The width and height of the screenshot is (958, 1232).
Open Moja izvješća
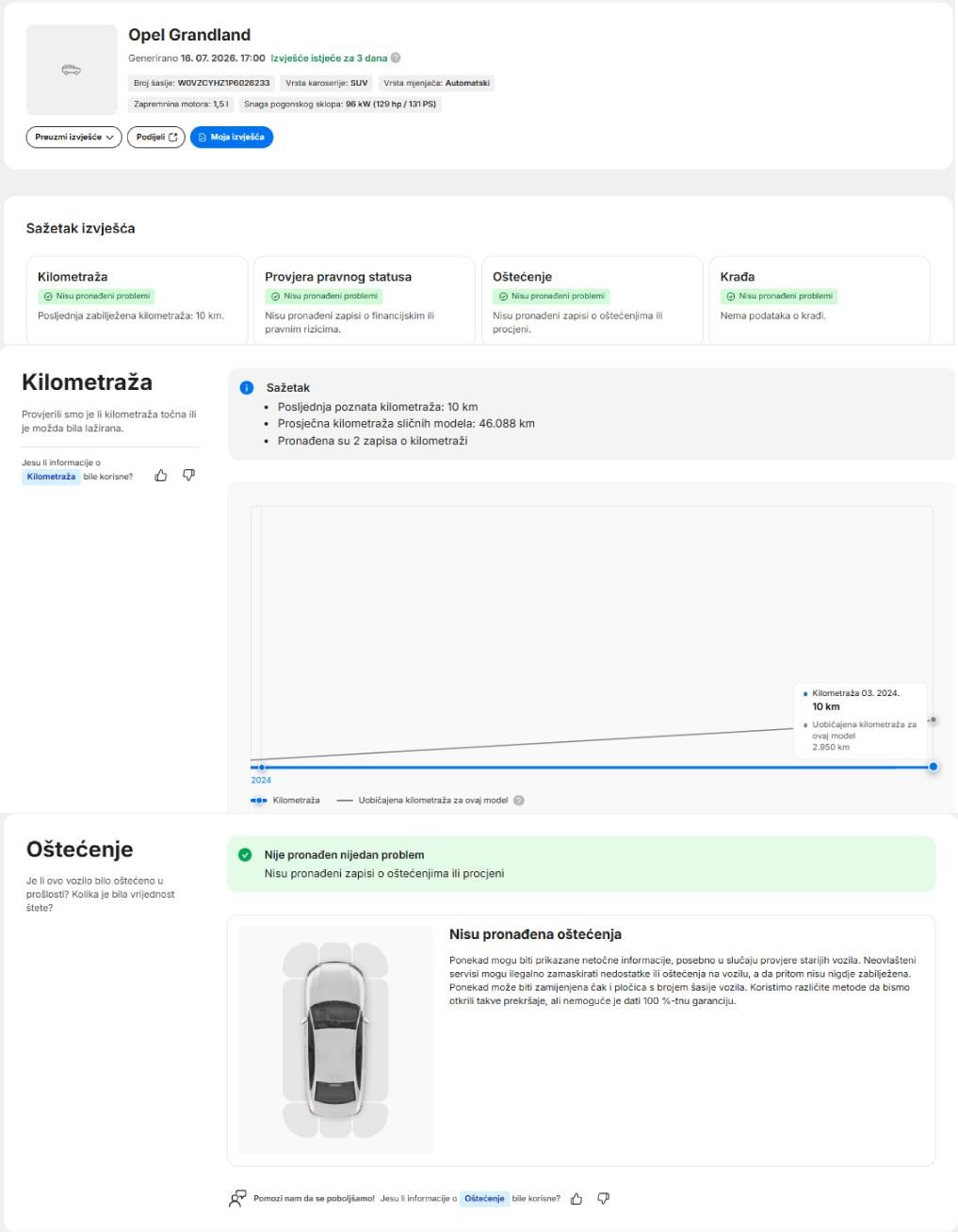pyautogui.click(x=232, y=138)
